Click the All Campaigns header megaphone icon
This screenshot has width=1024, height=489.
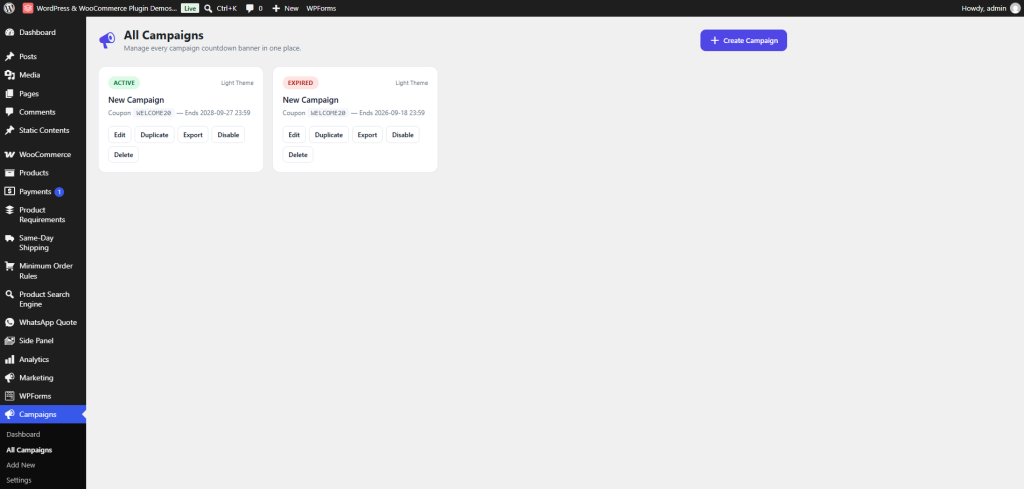coord(106,40)
